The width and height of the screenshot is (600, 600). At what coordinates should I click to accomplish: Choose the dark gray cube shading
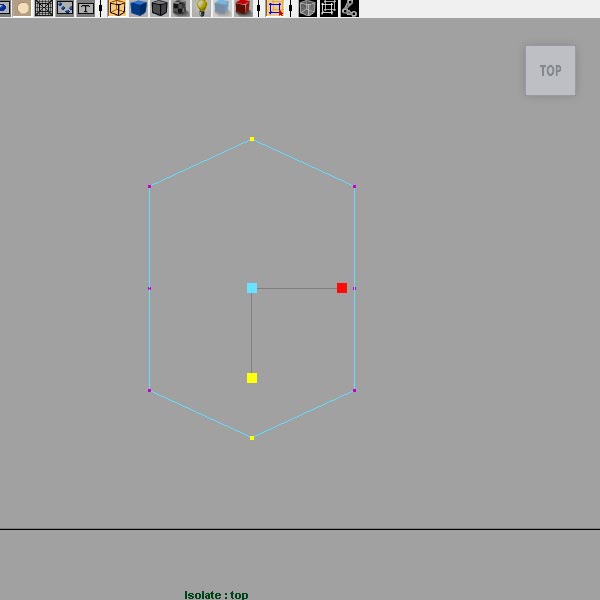[x=159, y=8]
